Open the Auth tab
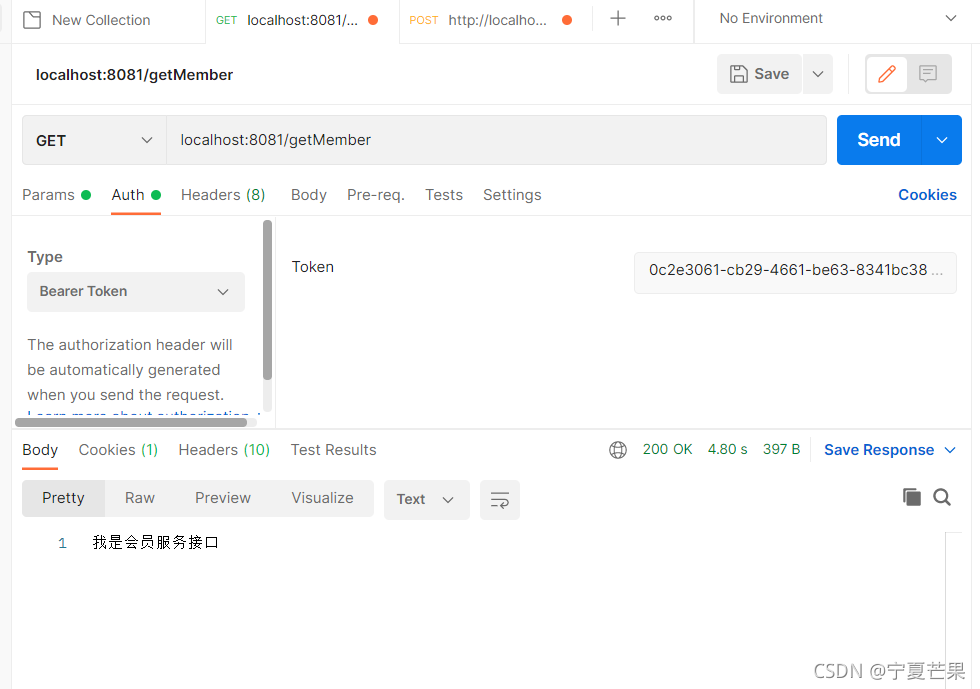This screenshot has width=980, height=689. 136,195
